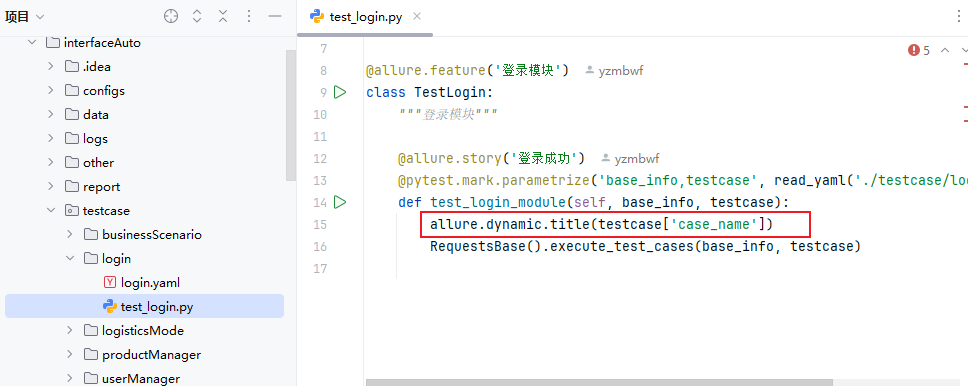
Task: Select the testcase folder name
Action: (106, 211)
